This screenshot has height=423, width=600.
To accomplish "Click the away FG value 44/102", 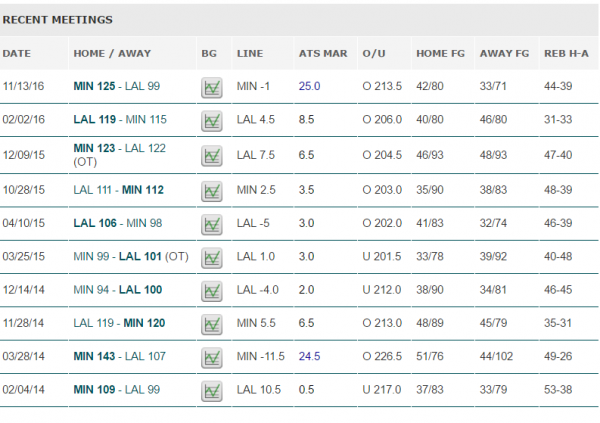I will (496, 356).
